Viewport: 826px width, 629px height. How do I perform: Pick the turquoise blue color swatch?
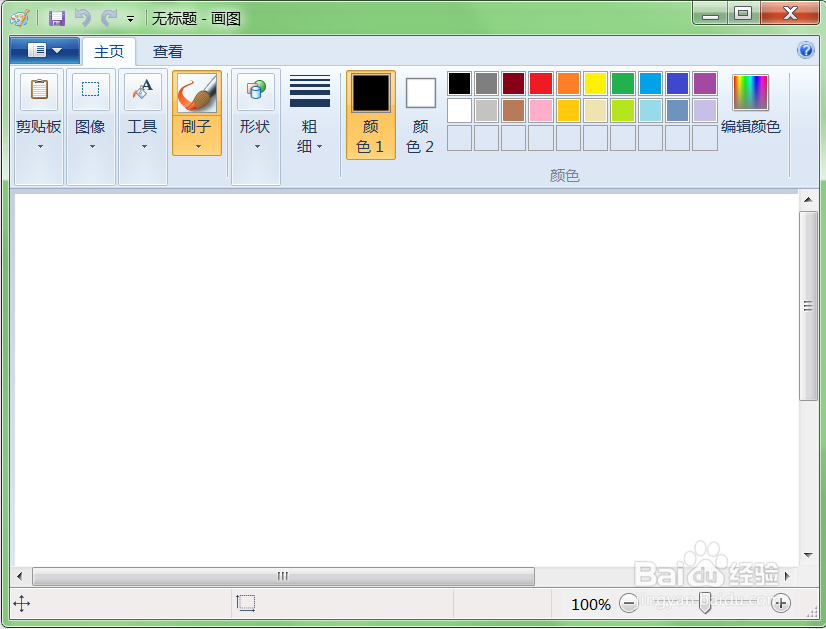pos(651,84)
